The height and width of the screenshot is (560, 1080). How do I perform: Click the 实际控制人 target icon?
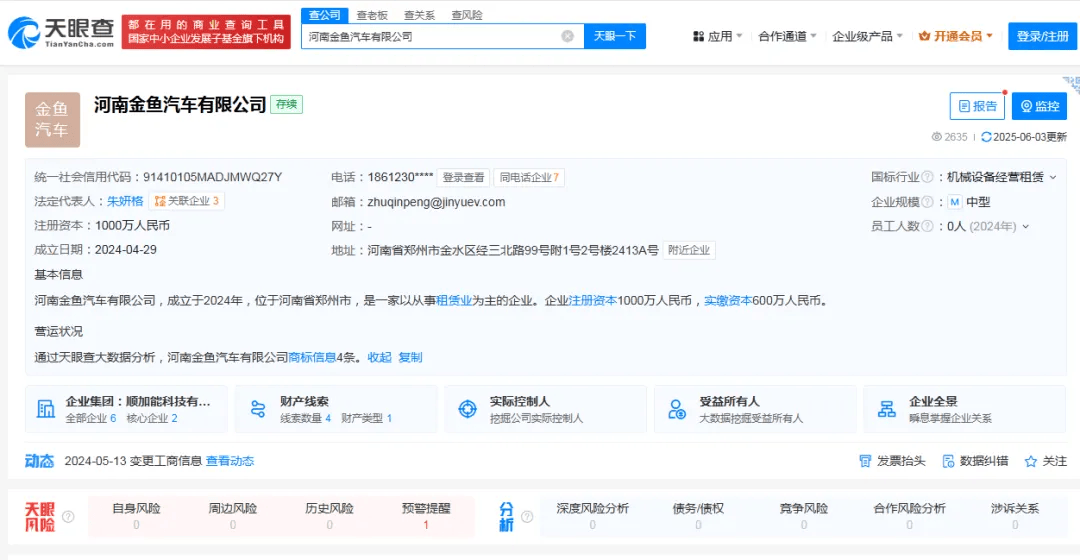click(x=468, y=409)
